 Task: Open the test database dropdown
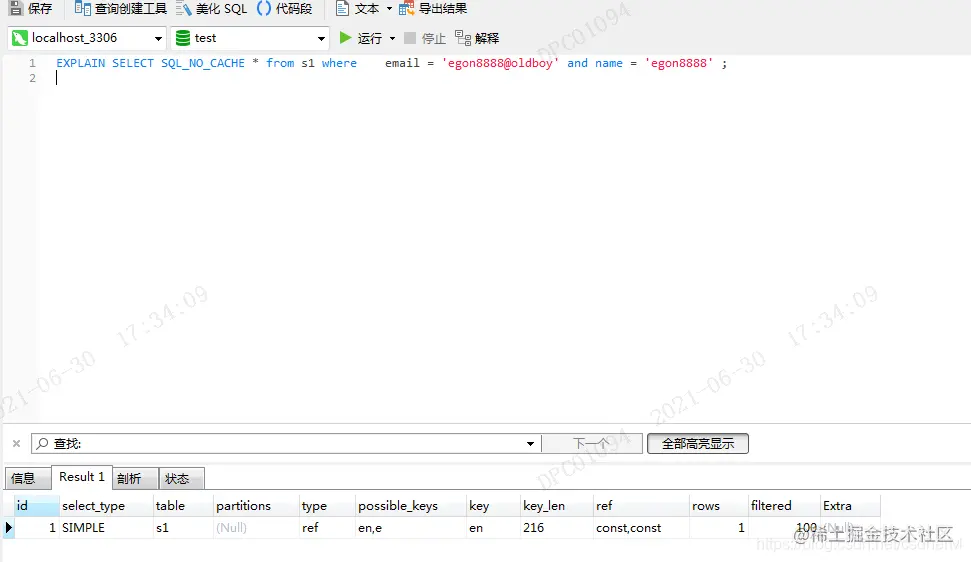(321, 38)
